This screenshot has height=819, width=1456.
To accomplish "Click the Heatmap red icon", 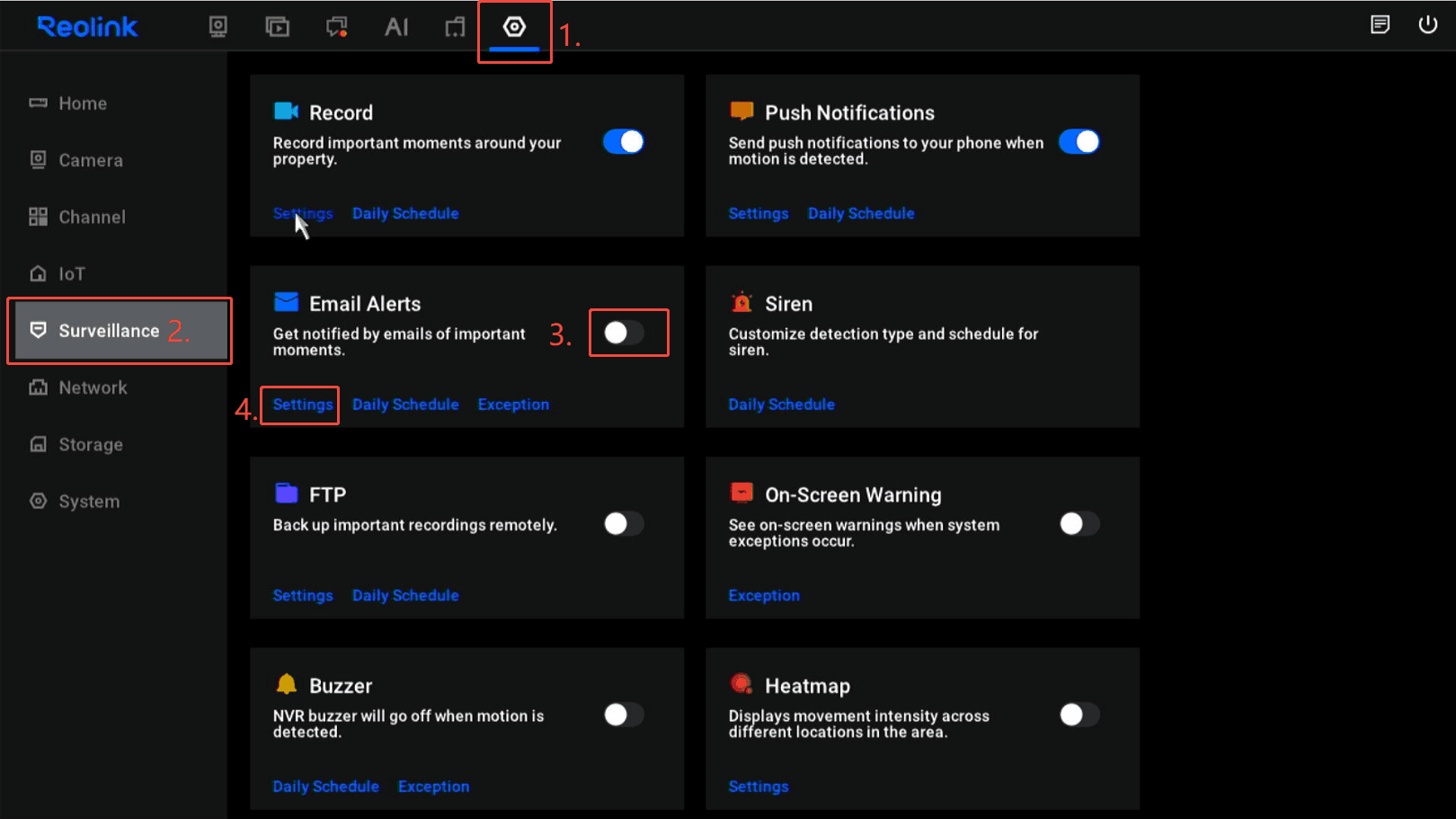I will coord(741,683).
